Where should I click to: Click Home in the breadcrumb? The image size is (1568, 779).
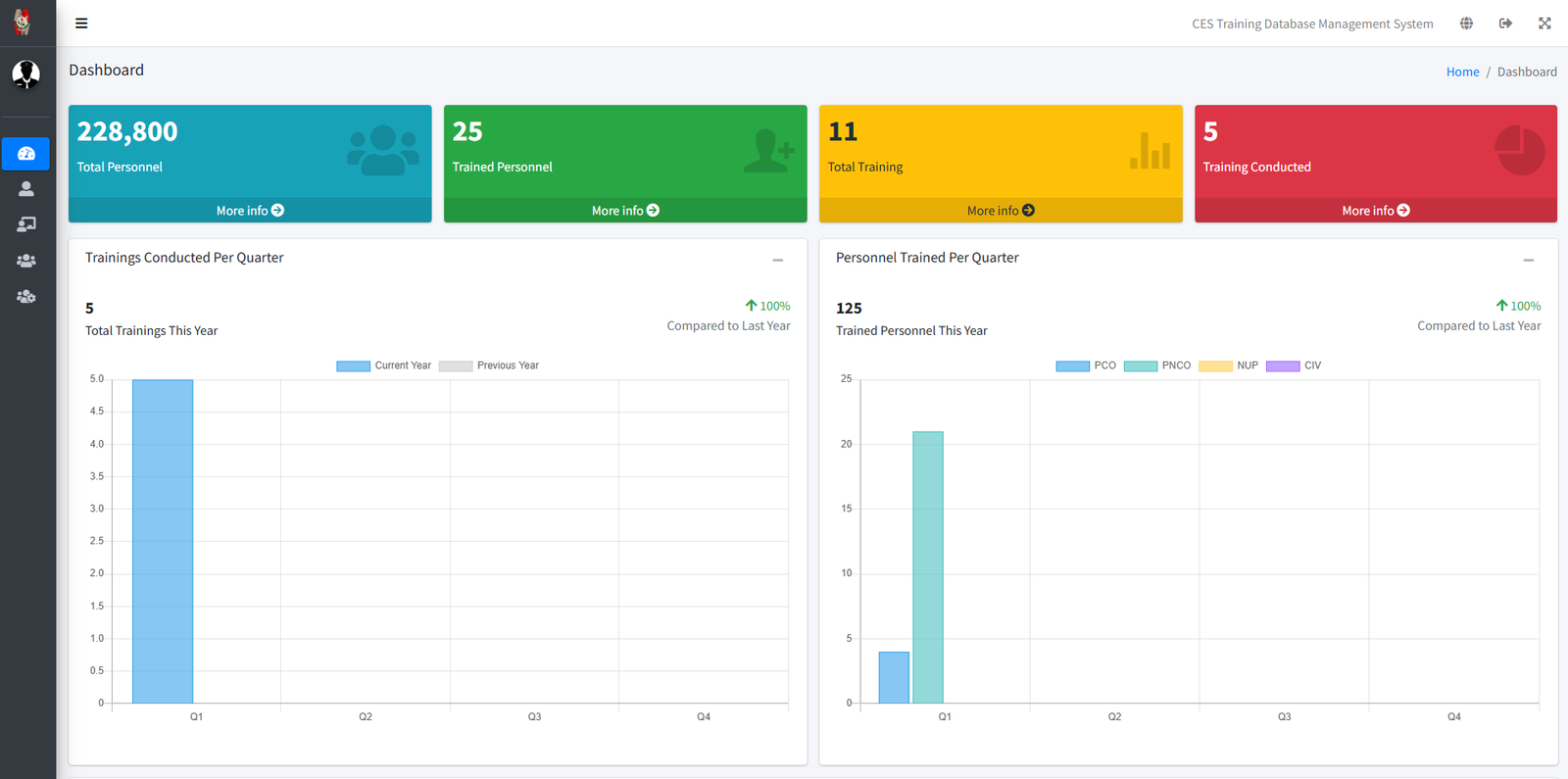click(x=1462, y=73)
